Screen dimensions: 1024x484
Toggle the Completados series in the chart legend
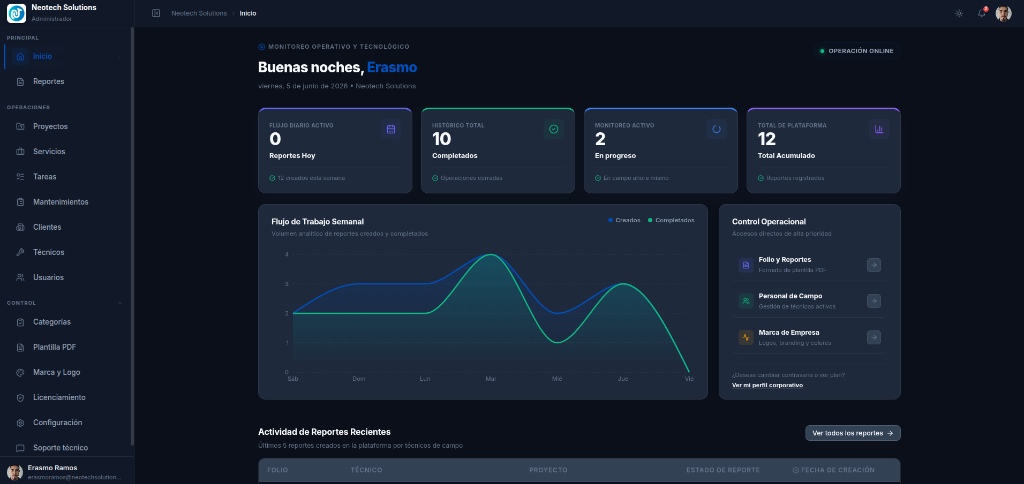pos(671,220)
